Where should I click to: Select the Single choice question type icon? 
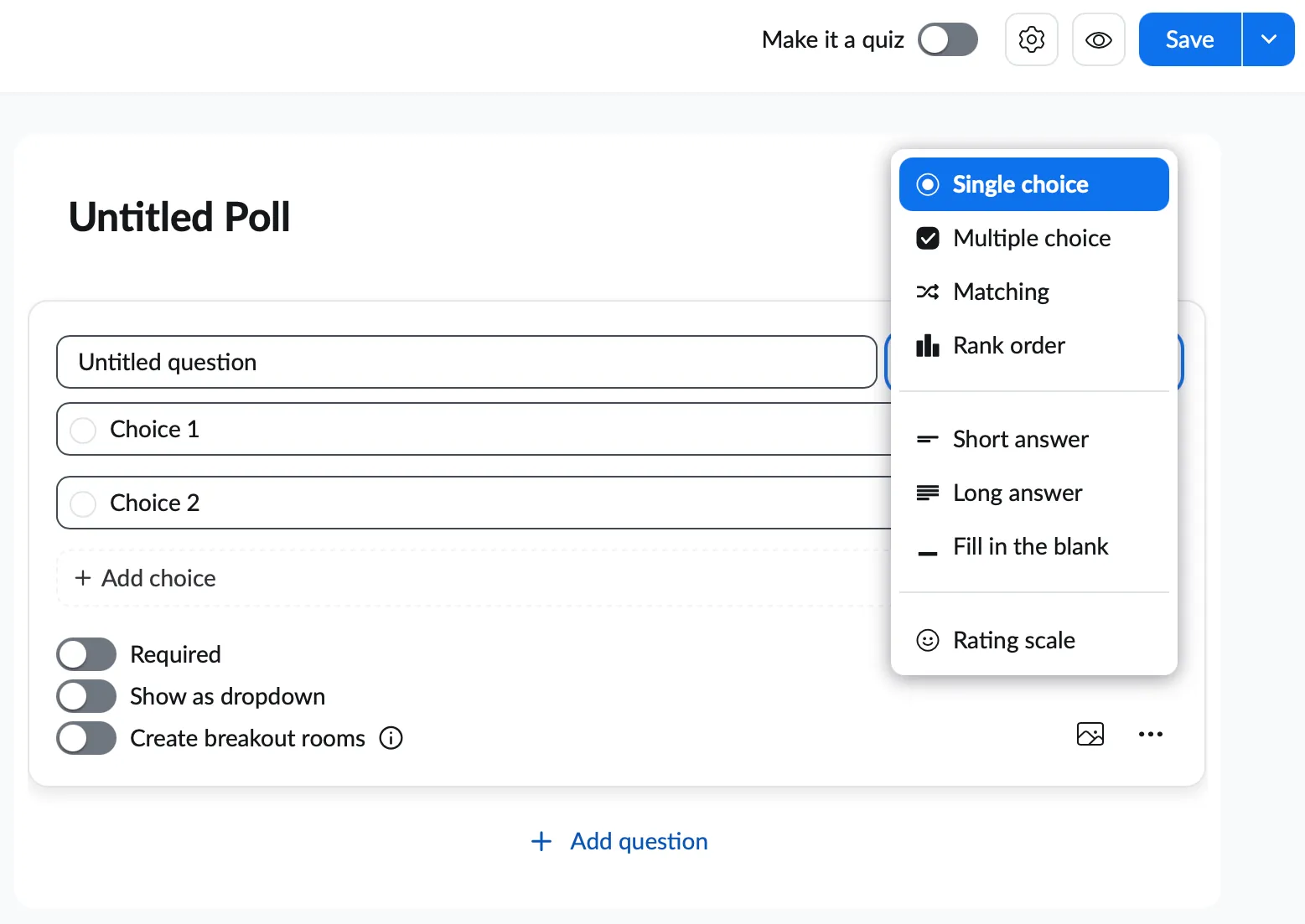coord(928,183)
